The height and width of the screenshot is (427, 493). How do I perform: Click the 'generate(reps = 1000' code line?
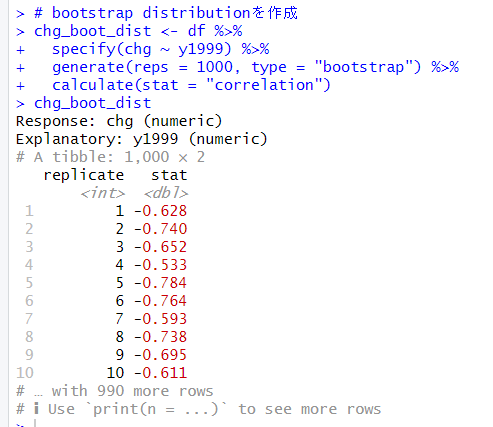tap(255, 67)
